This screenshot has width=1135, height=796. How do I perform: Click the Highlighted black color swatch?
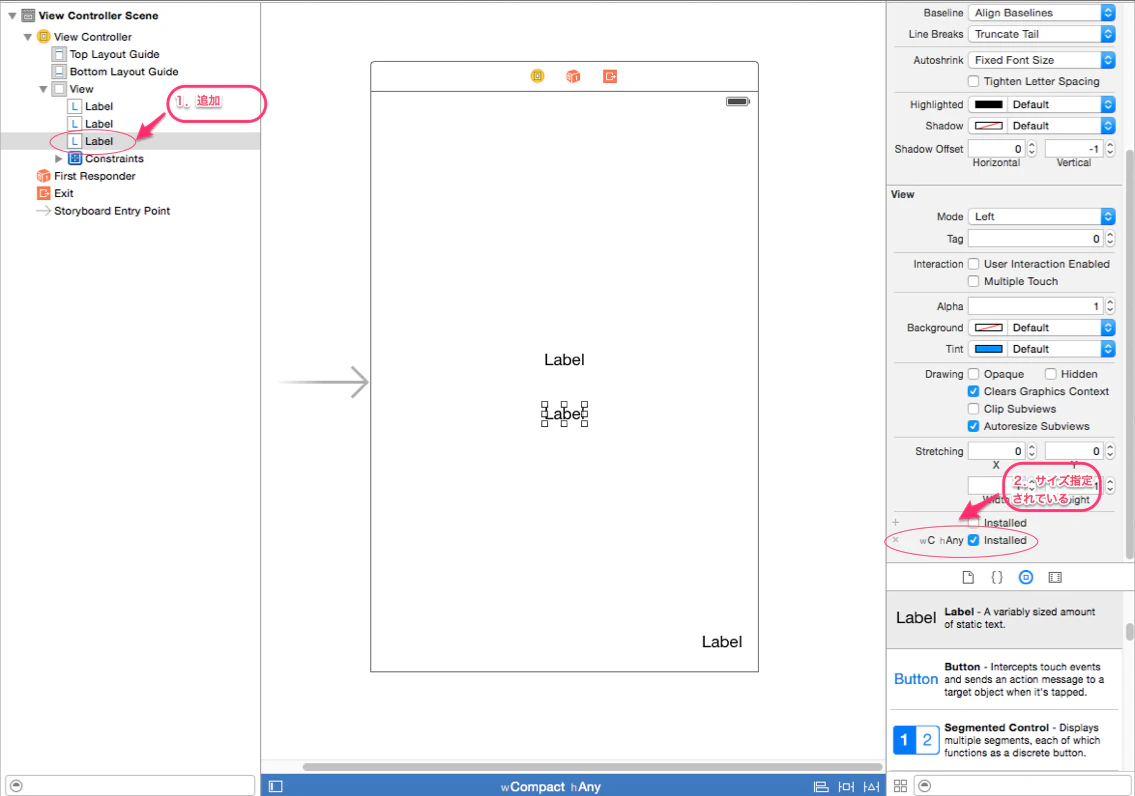tap(988, 104)
